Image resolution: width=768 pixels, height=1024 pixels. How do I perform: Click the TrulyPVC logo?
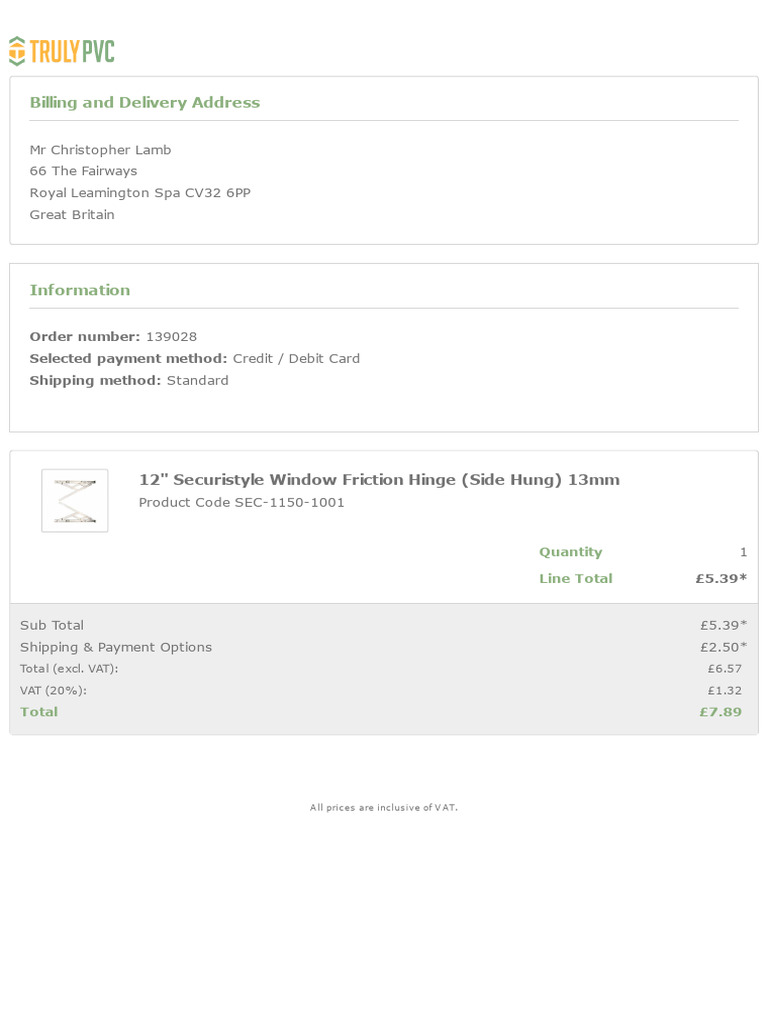[x=62, y=51]
